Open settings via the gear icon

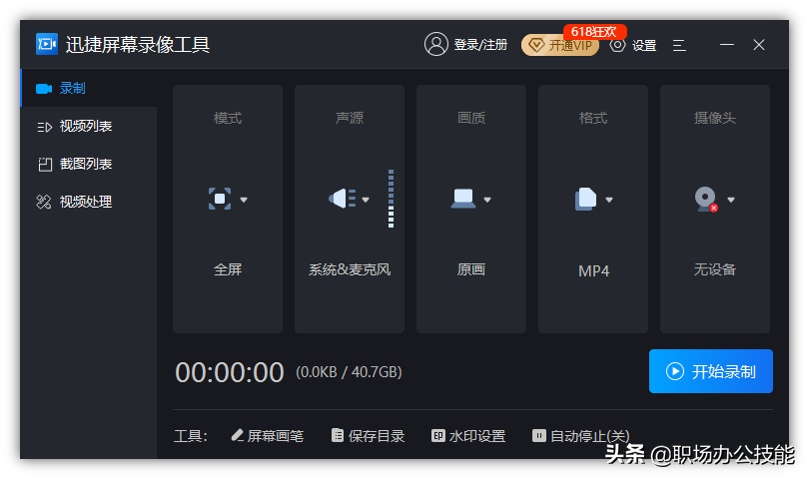click(x=617, y=45)
